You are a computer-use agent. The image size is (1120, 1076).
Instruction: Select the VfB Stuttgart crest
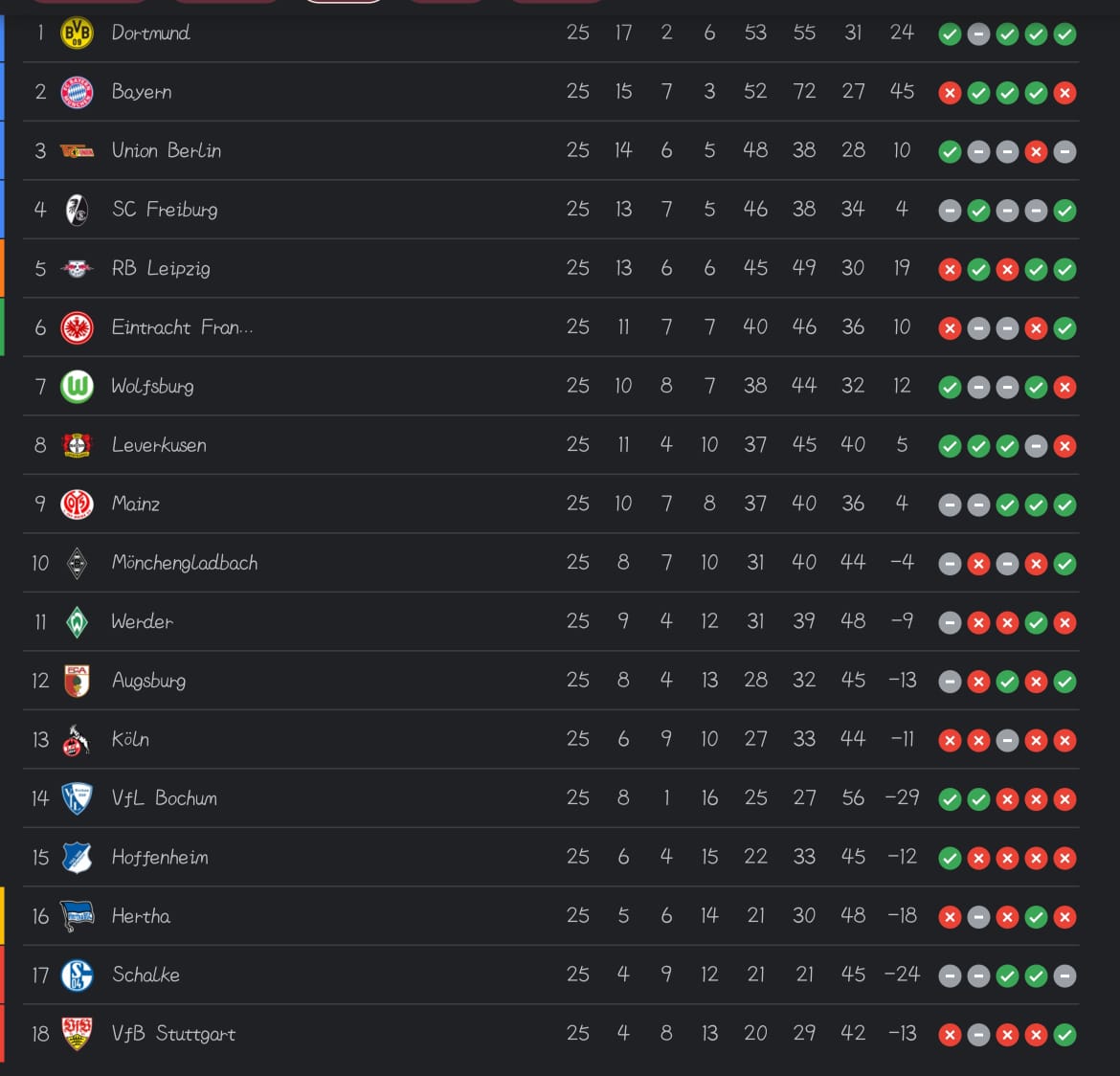tap(77, 1034)
